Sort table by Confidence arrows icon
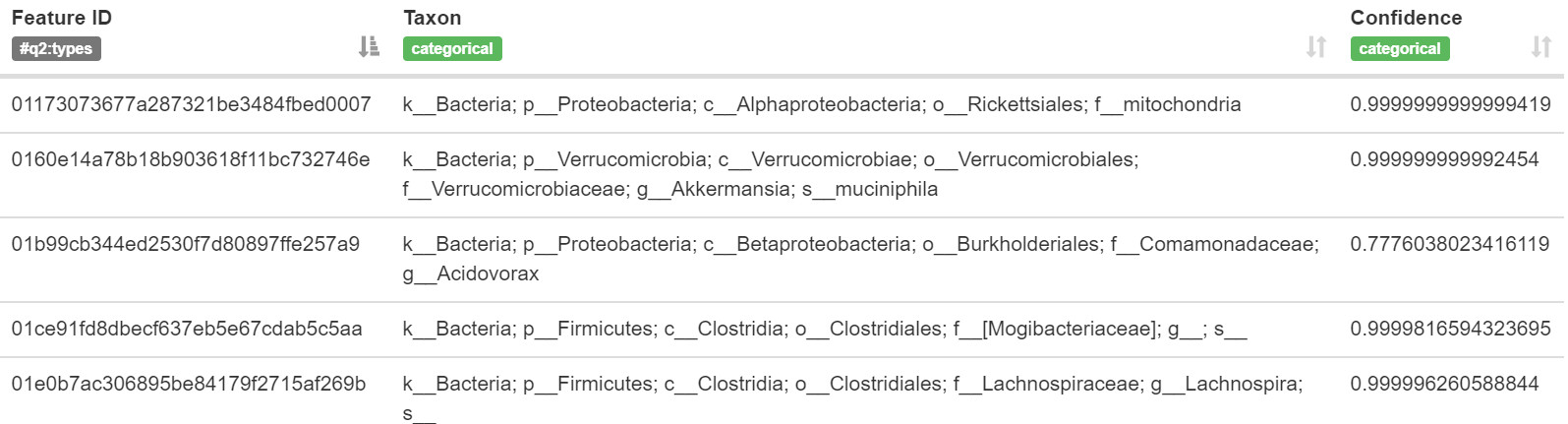This screenshot has width=1568, height=424. [x=1541, y=46]
